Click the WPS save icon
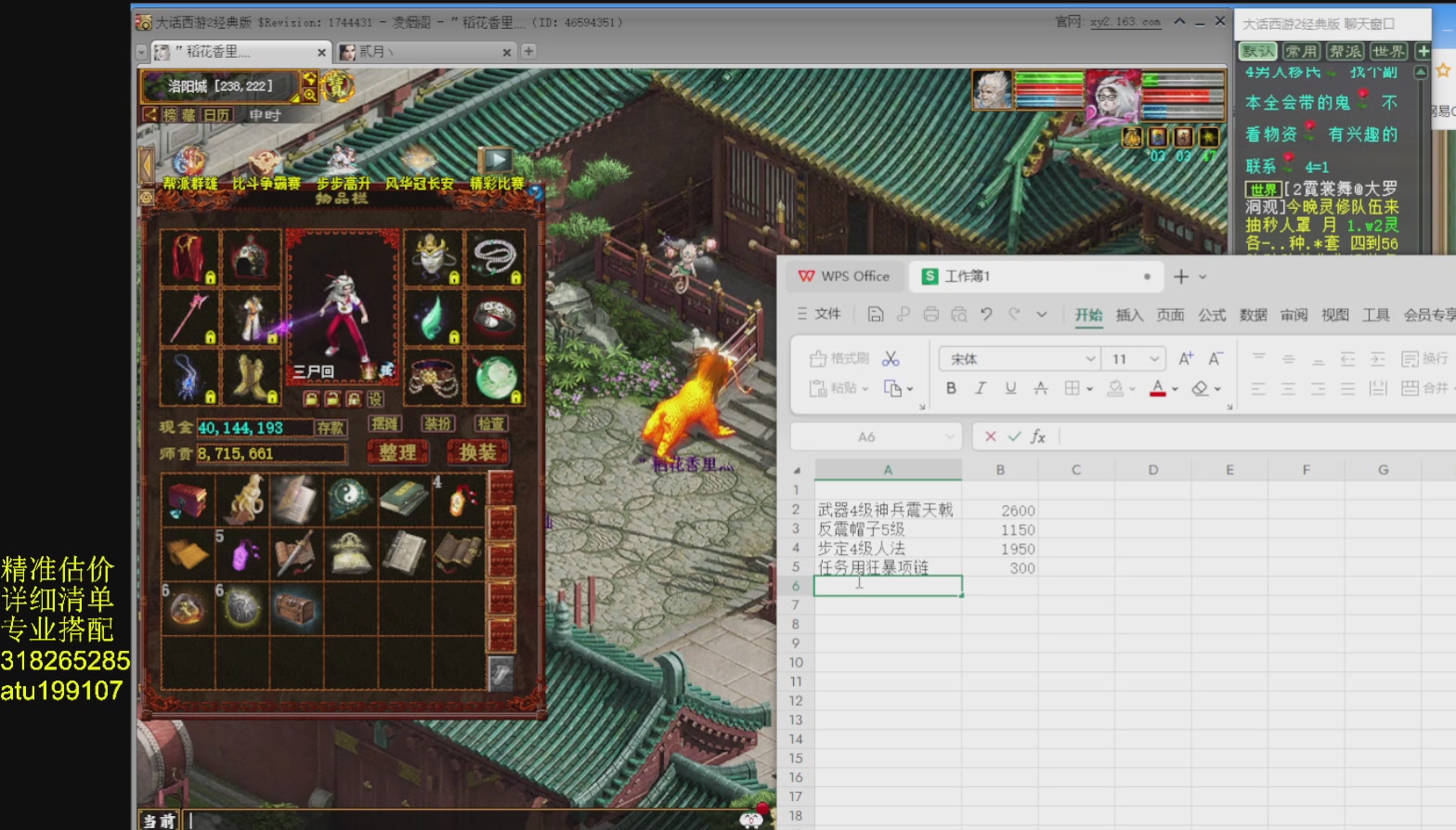Viewport: 1456px width, 830px height. tap(875, 315)
